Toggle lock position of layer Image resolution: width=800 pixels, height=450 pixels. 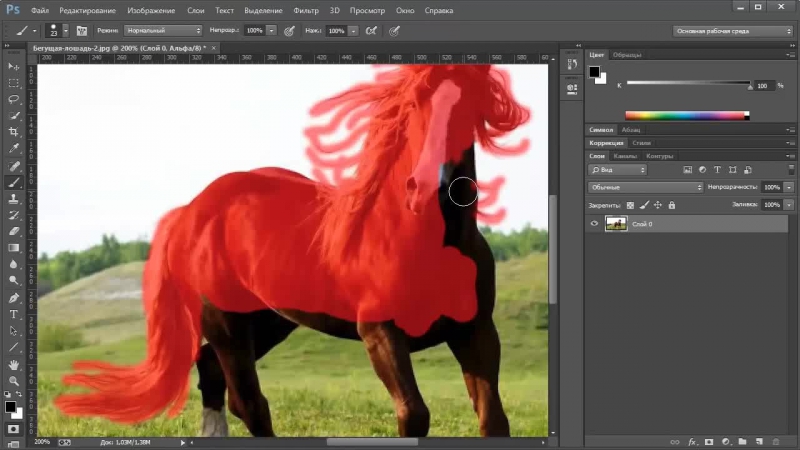[658, 205]
